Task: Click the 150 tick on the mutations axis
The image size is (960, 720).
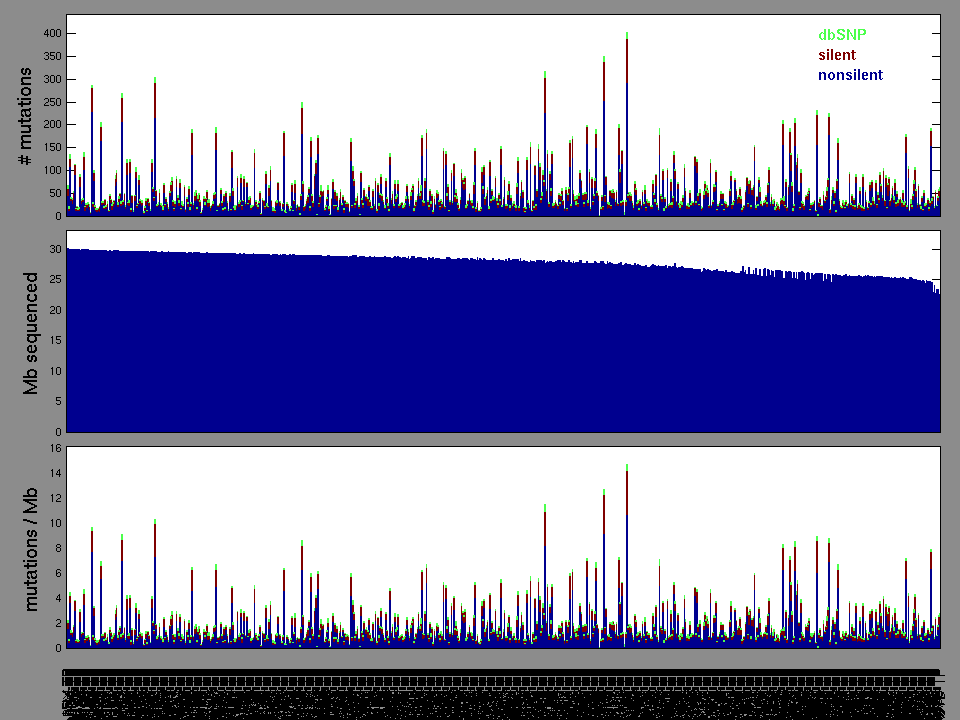Action: pyautogui.click(x=49, y=148)
